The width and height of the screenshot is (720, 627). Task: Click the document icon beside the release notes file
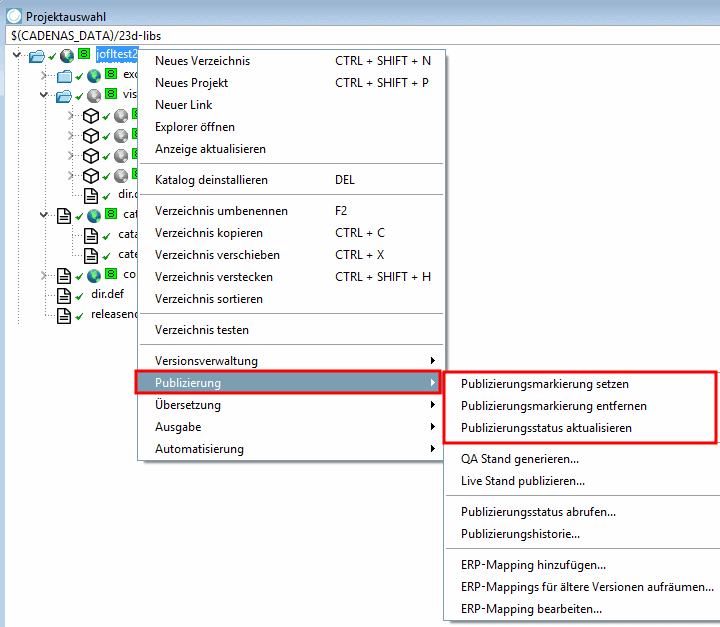(64, 316)
